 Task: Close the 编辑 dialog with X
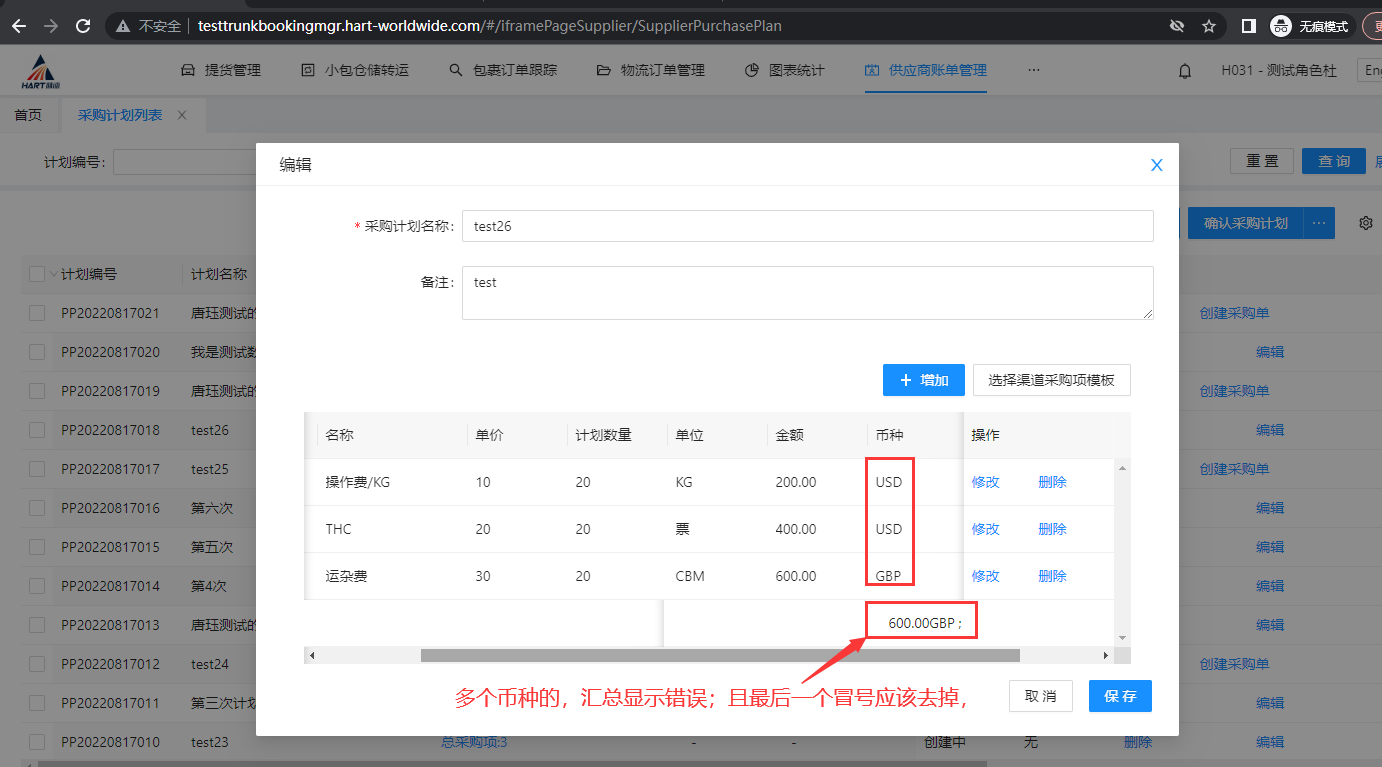click(1157, 165)
